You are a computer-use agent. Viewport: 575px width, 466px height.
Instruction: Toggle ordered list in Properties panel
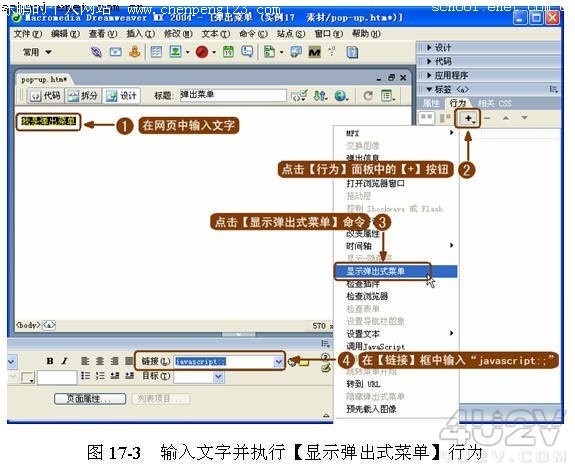(x=100, y=376)
